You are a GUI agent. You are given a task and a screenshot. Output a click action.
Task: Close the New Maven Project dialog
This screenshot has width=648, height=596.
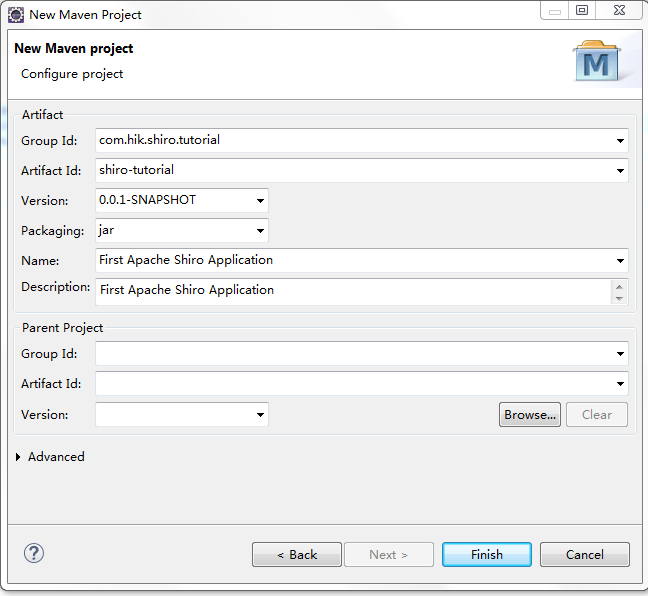619,11
